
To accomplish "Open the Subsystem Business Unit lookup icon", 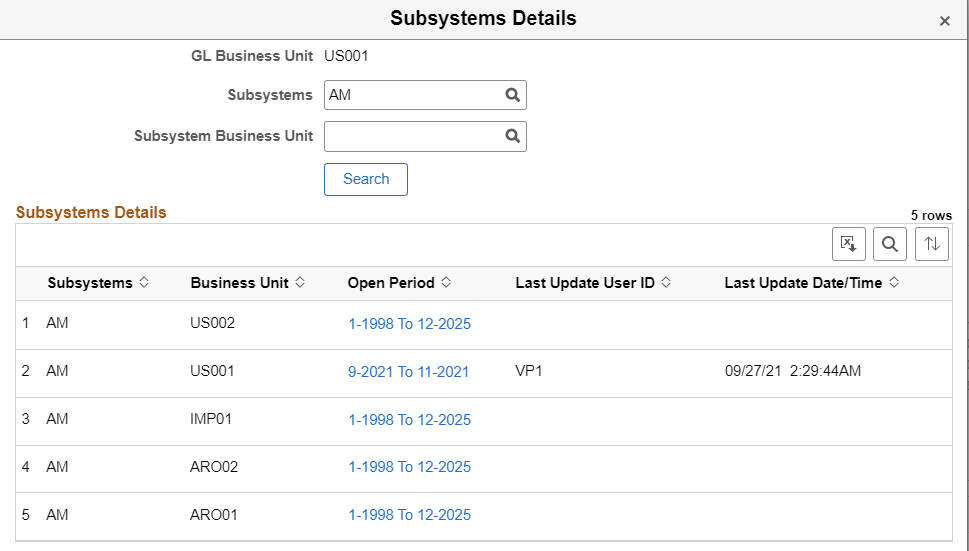I will click(512, 136).
